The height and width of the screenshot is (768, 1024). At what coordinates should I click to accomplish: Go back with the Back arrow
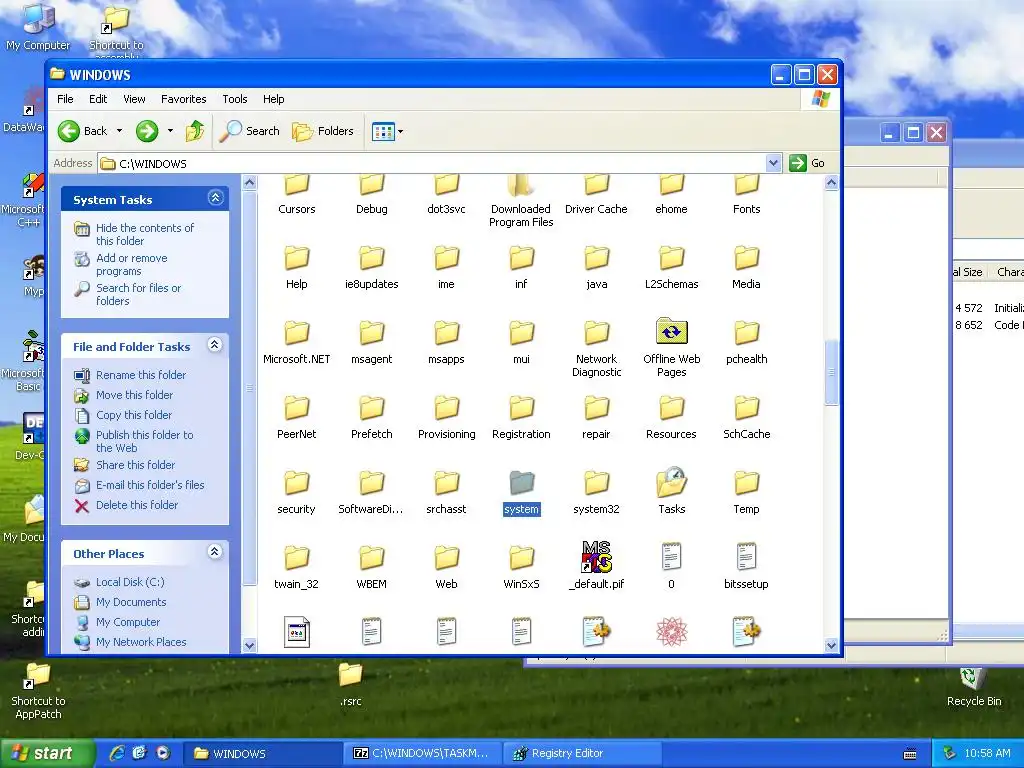(x=82, y=131)
